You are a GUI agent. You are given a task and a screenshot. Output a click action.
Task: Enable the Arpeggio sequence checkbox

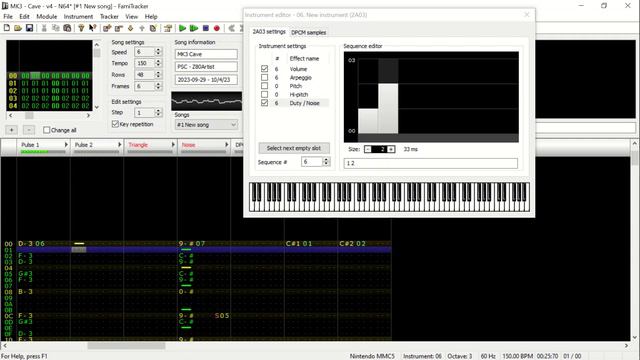point(264,77)
